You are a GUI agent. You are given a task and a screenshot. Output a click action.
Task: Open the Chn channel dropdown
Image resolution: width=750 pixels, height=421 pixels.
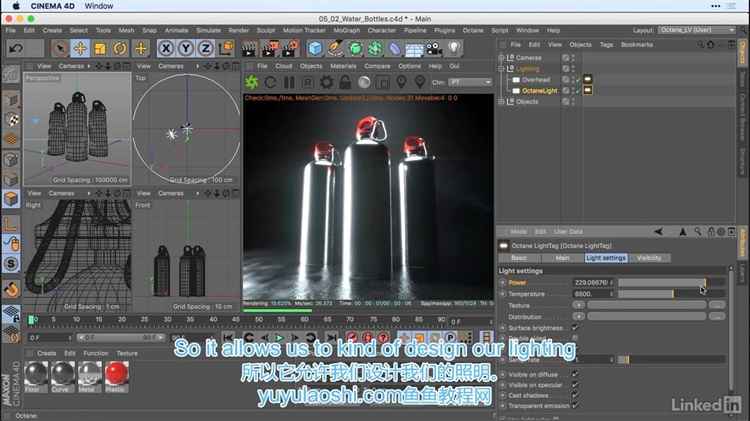[x=470, y=82]
